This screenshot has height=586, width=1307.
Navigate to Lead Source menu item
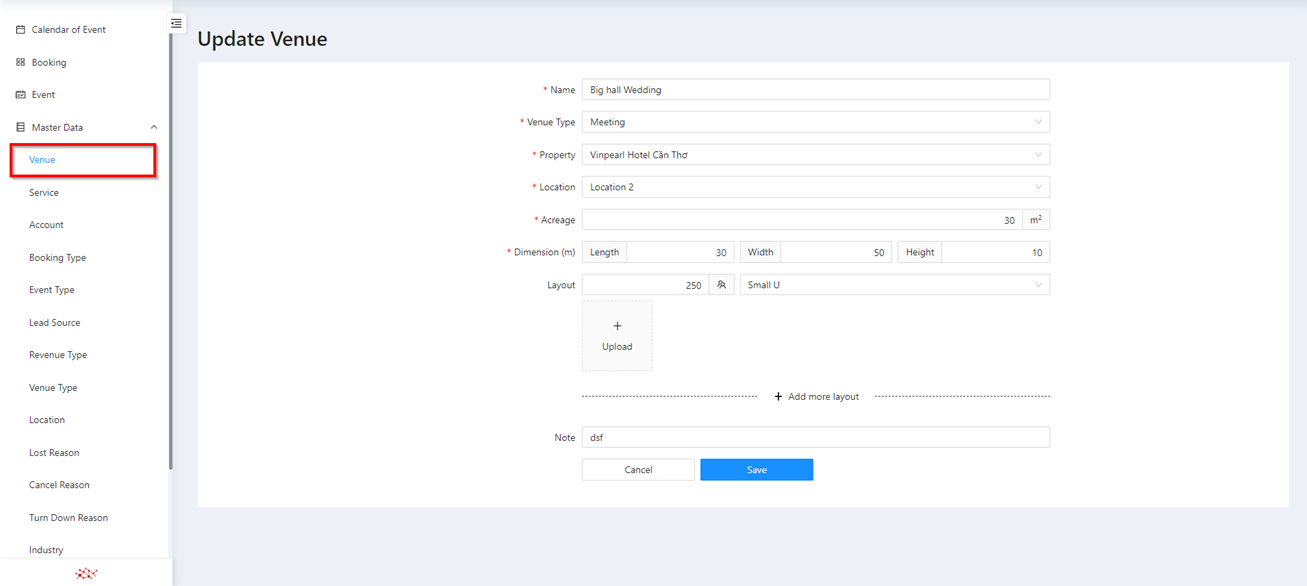click(54, 323)
